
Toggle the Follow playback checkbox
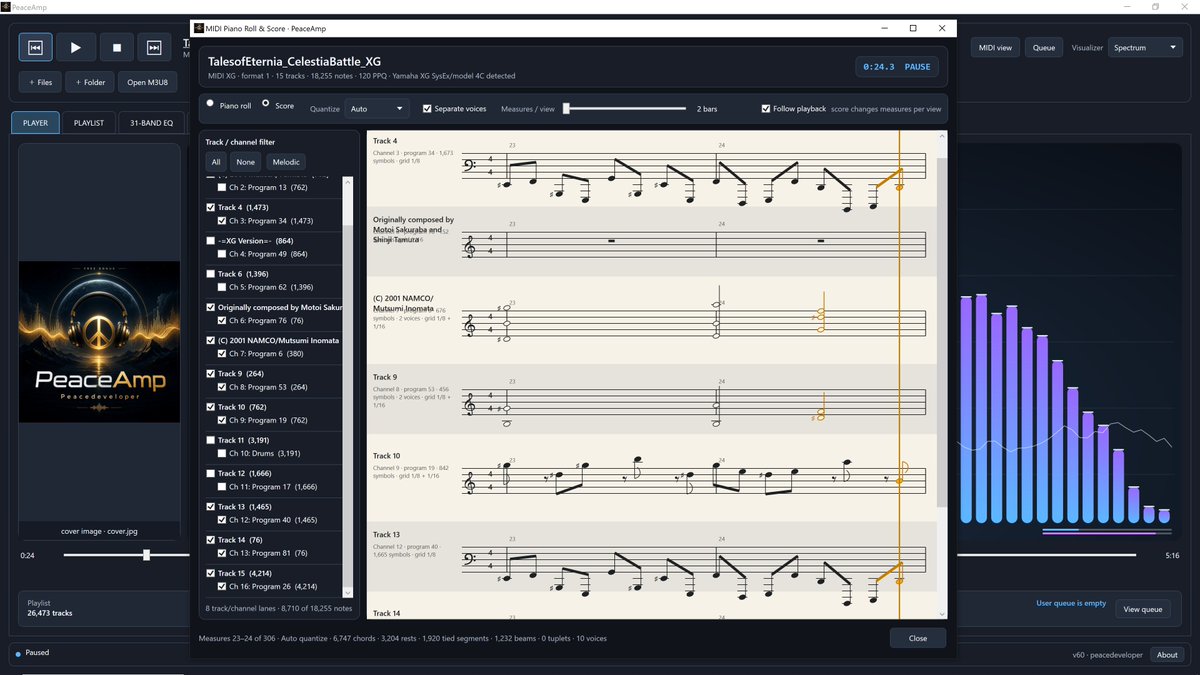point(766,108)
